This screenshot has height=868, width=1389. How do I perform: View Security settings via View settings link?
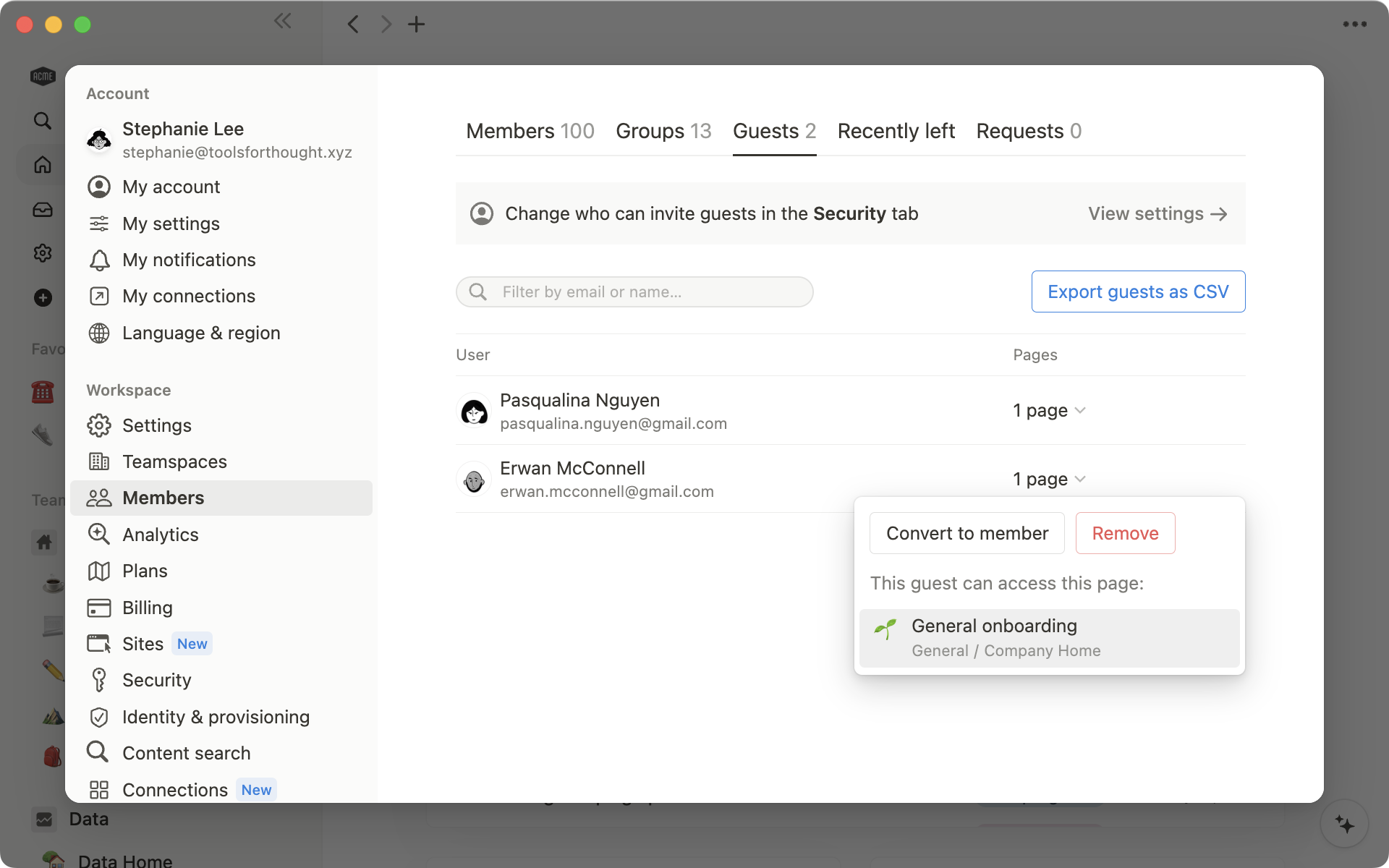(1158, 213)
